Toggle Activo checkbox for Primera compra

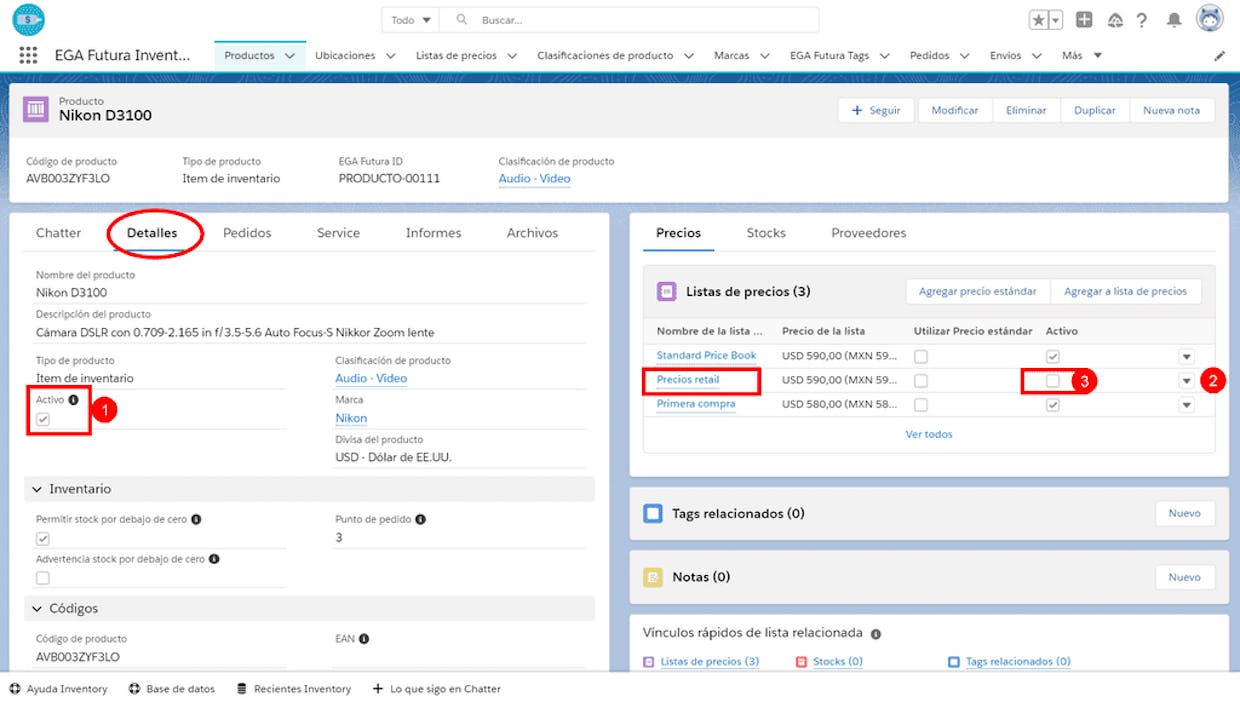tap(1053, 405)
